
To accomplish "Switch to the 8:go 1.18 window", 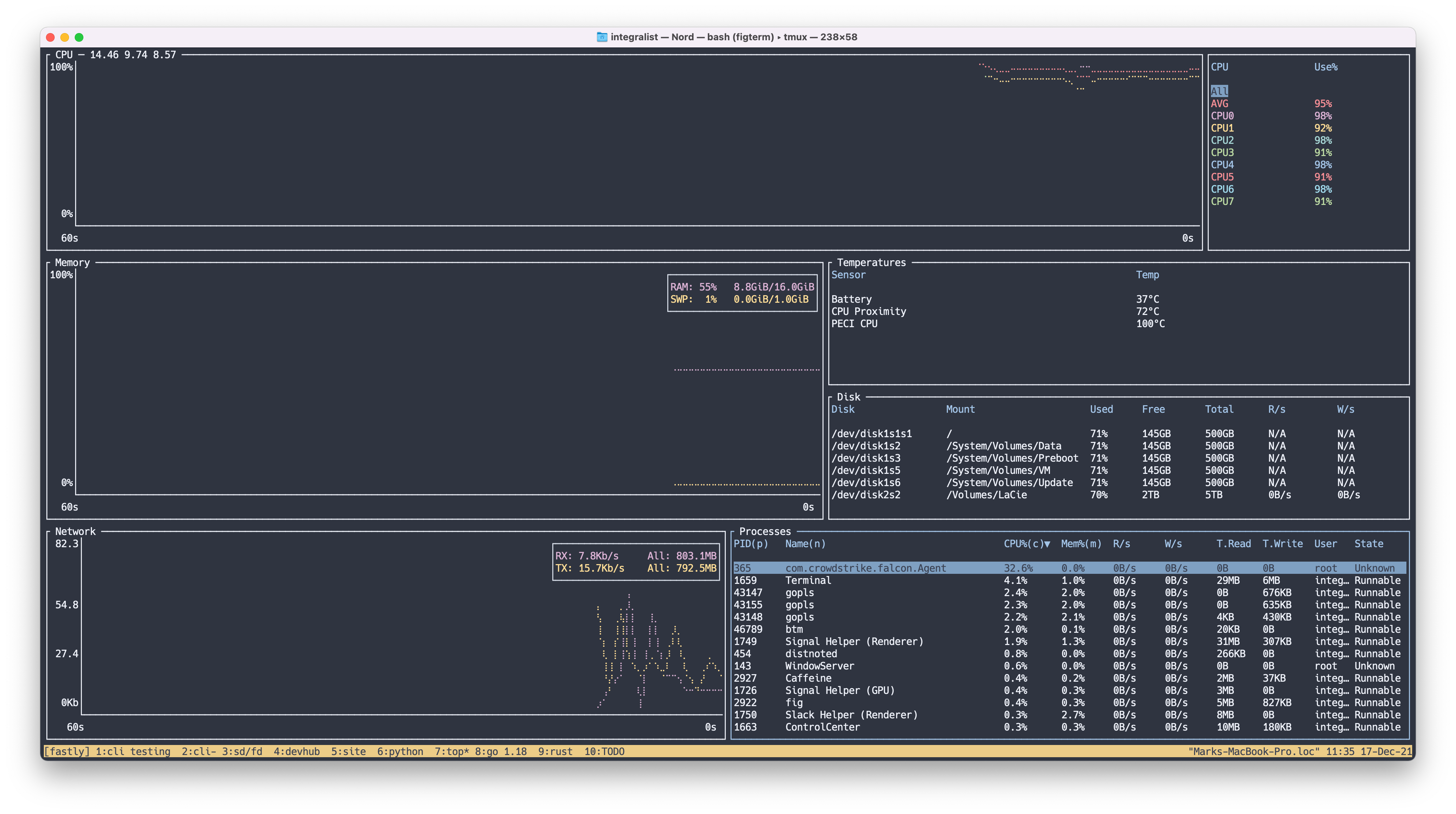I will point(500,752).
